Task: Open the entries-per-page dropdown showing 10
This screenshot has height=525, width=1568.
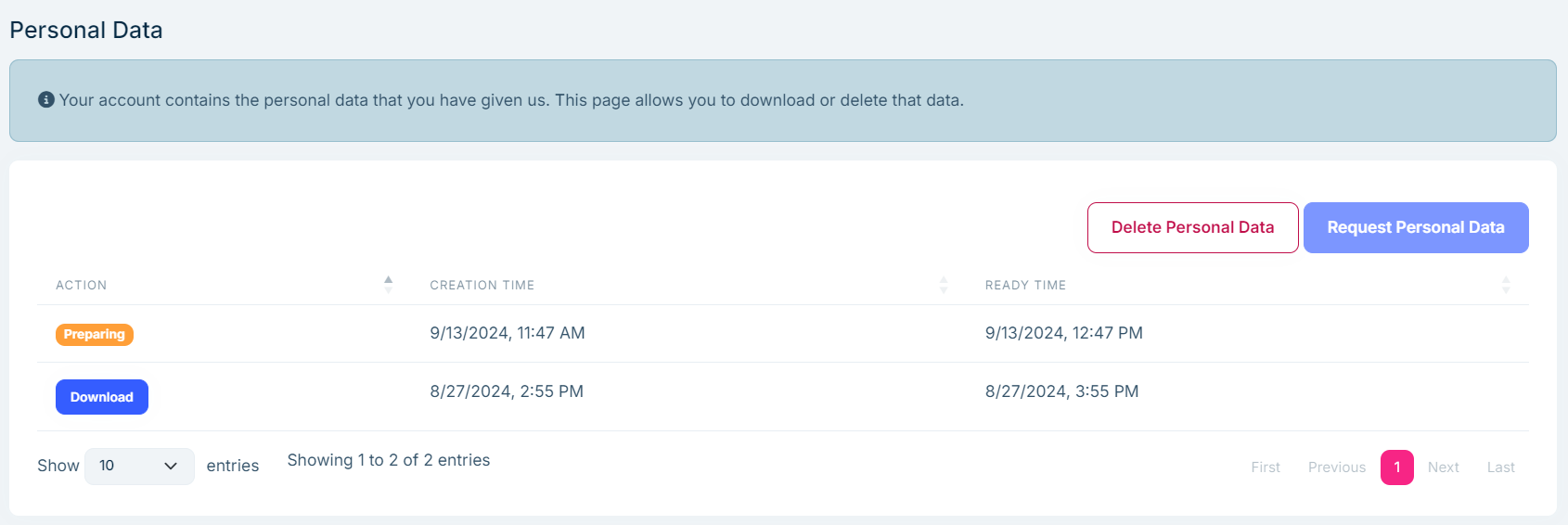Action: click(x=139, y=466)
